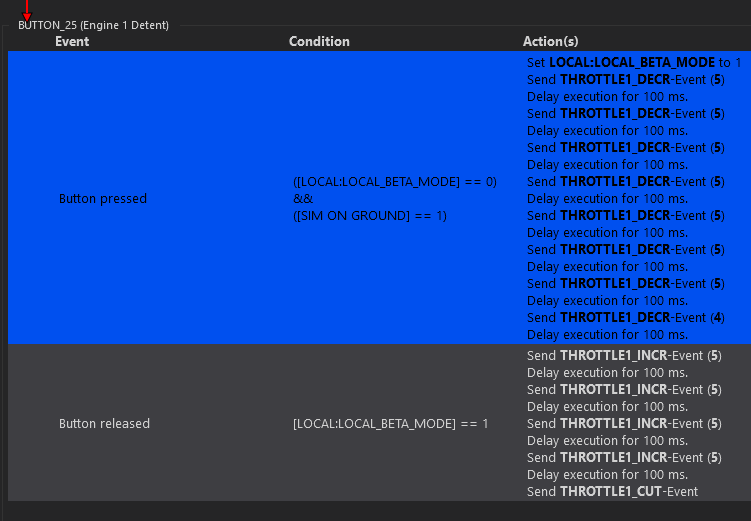751x521 pixels.
Task: Click the Set LOCAL:LOCAL_BETA_MODE to 1 action
Action: click(x=634, y=62)
